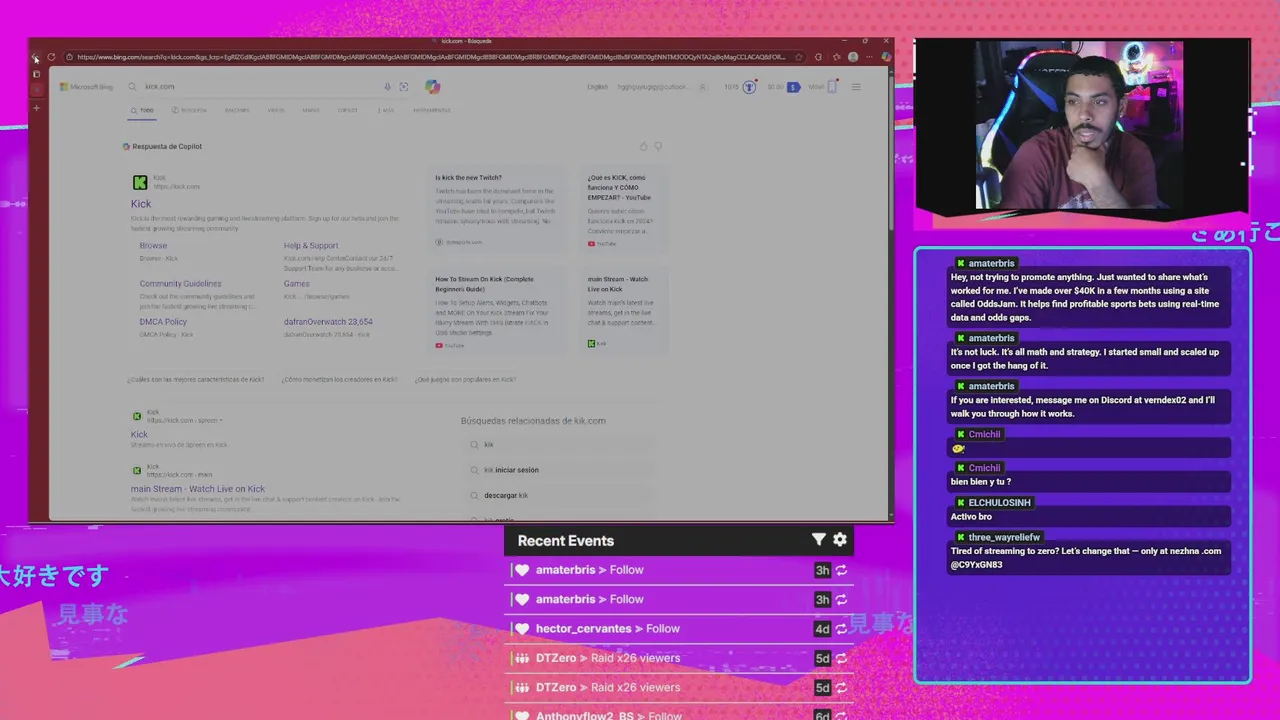Image resolution: width=1280 pixels, height=720 pixels.
Task: Switch to the IMÁGENES tab
Action: pyautogui.click(x=237, y=110)
